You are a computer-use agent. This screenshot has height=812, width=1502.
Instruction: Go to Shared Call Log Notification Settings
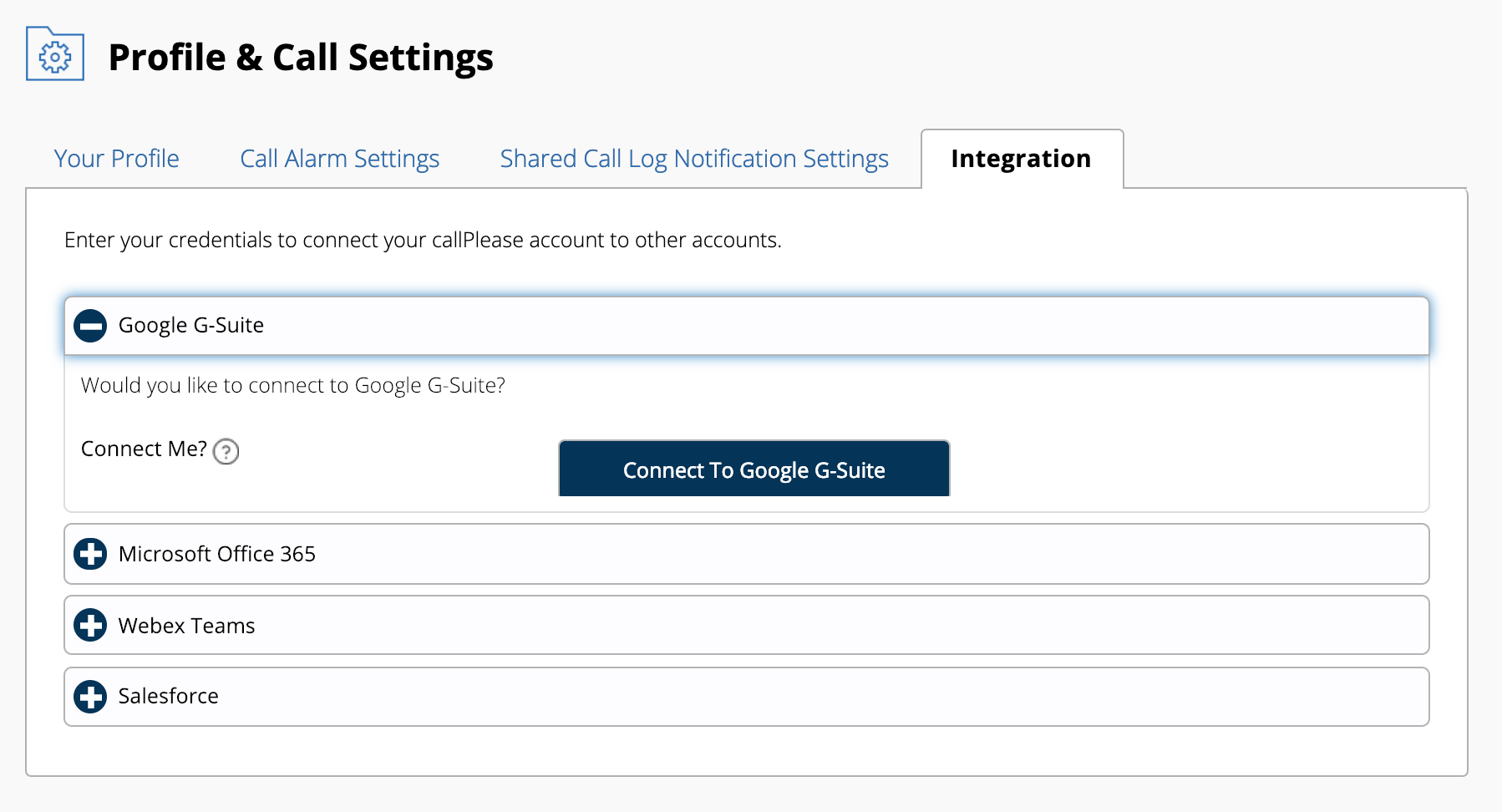pyautogui.click(x=693, y=159)
